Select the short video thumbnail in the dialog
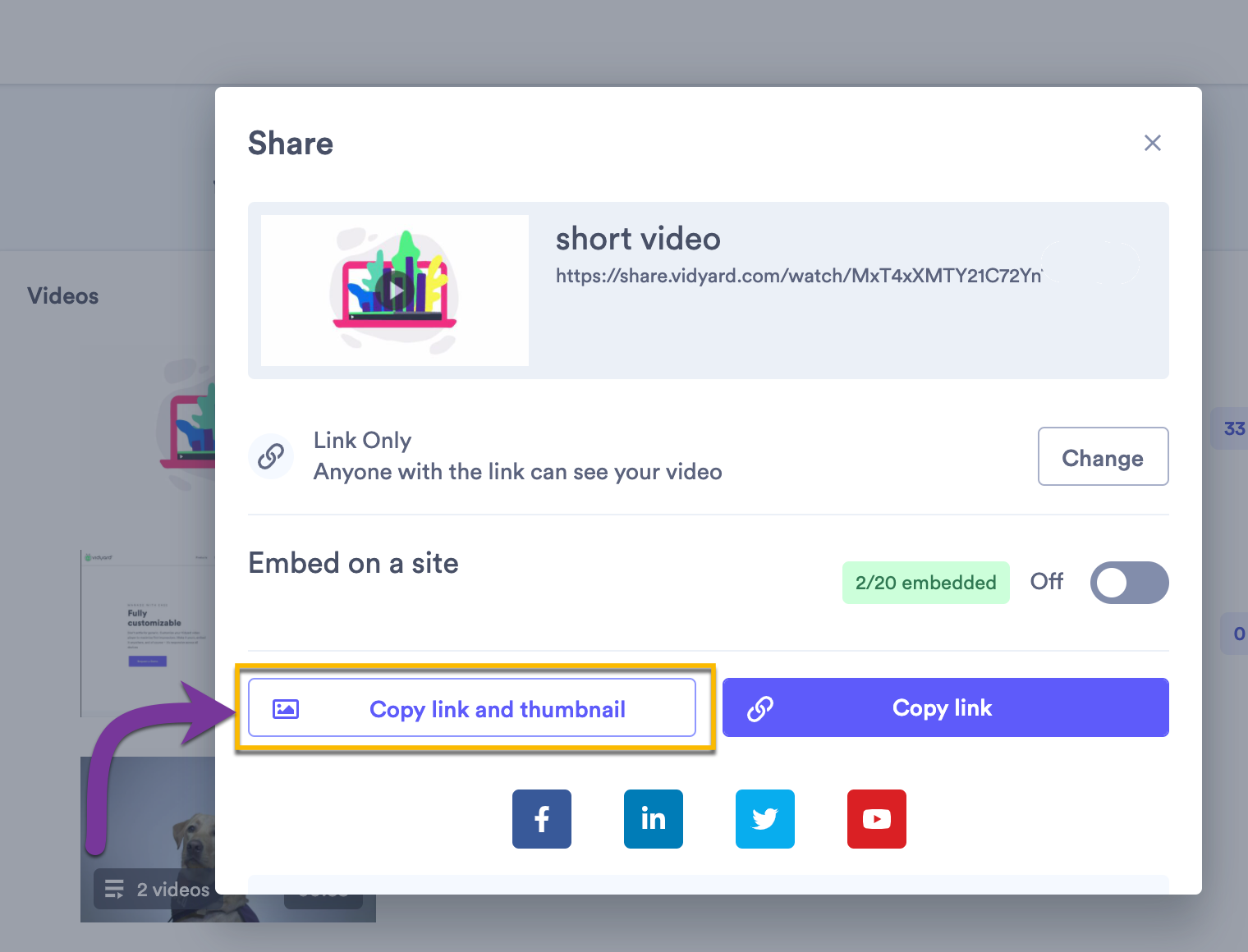1248x952 pixels. click(394, 290)
